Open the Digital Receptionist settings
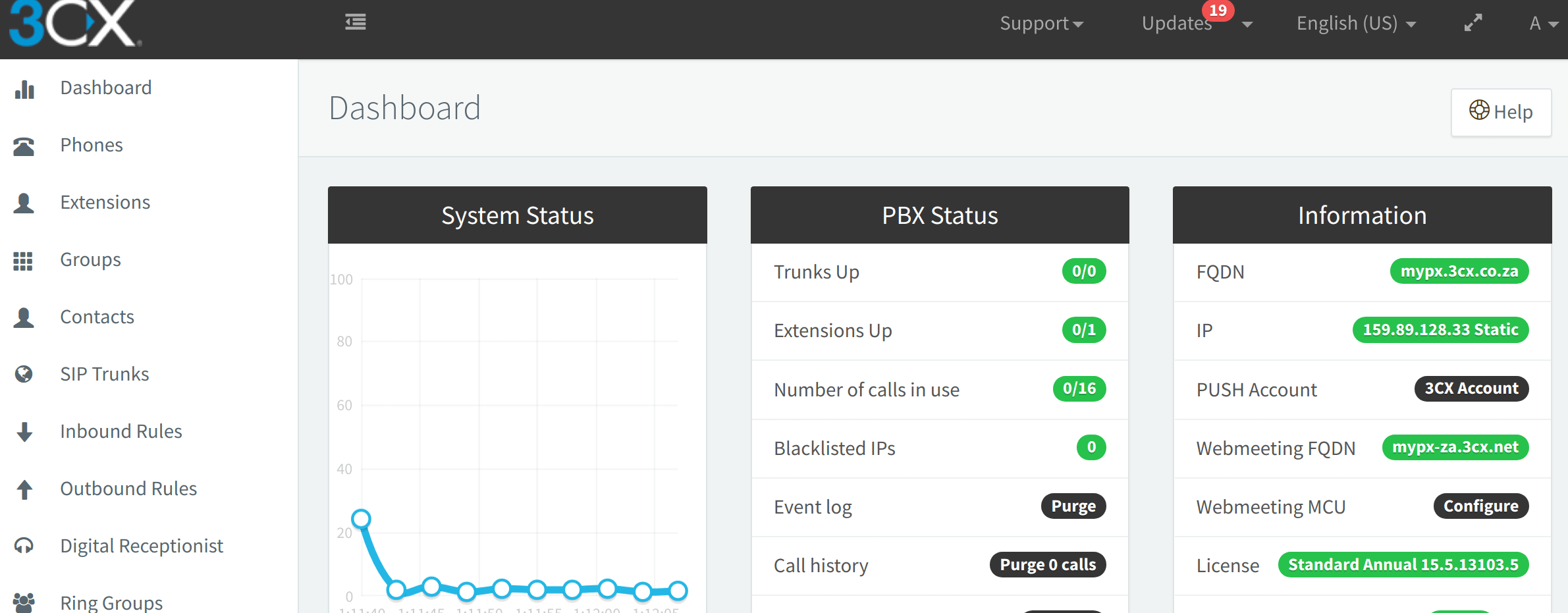The image size is (1568, 613). (x=141, y=545)
